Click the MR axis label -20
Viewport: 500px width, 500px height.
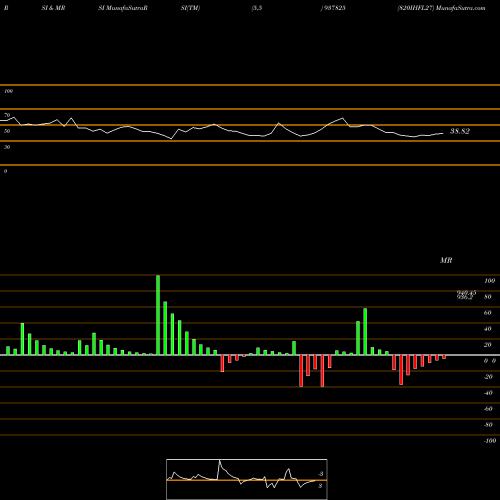(x=488, y=377)
